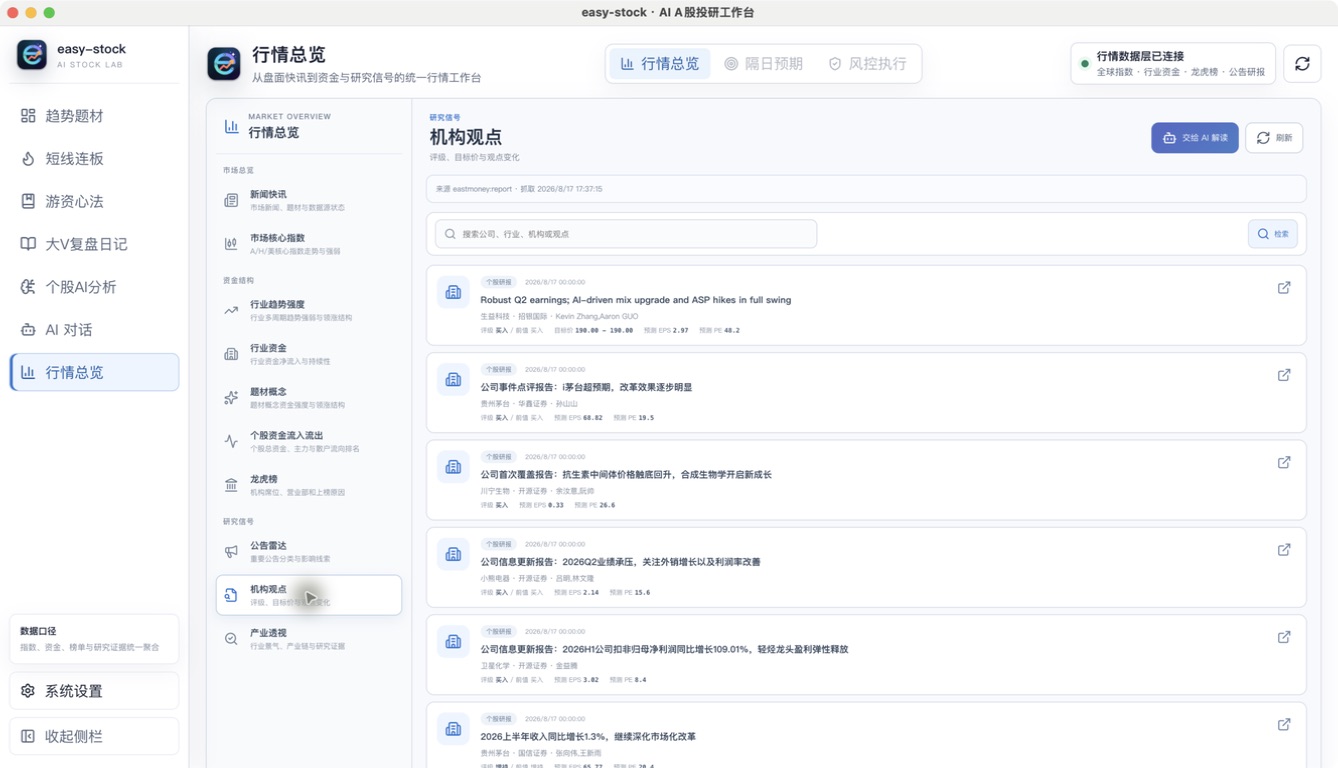The width and height of the screenshot is (1338, 768).
Task: Open 新闻快讯 in the market overview list
Action: [309, 200]
